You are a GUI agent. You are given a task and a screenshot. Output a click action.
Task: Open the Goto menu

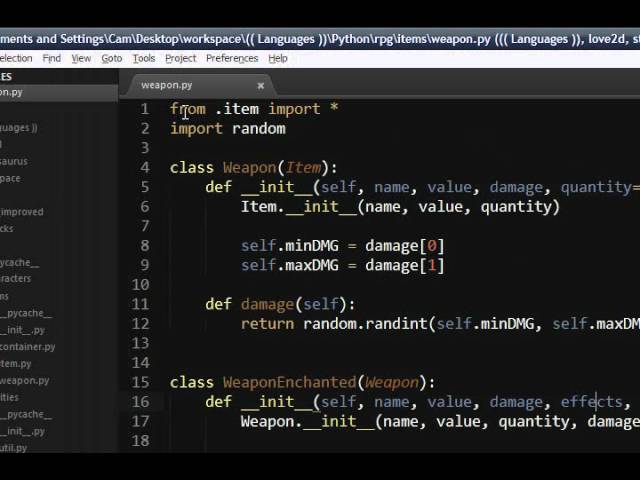click(111, 58)
